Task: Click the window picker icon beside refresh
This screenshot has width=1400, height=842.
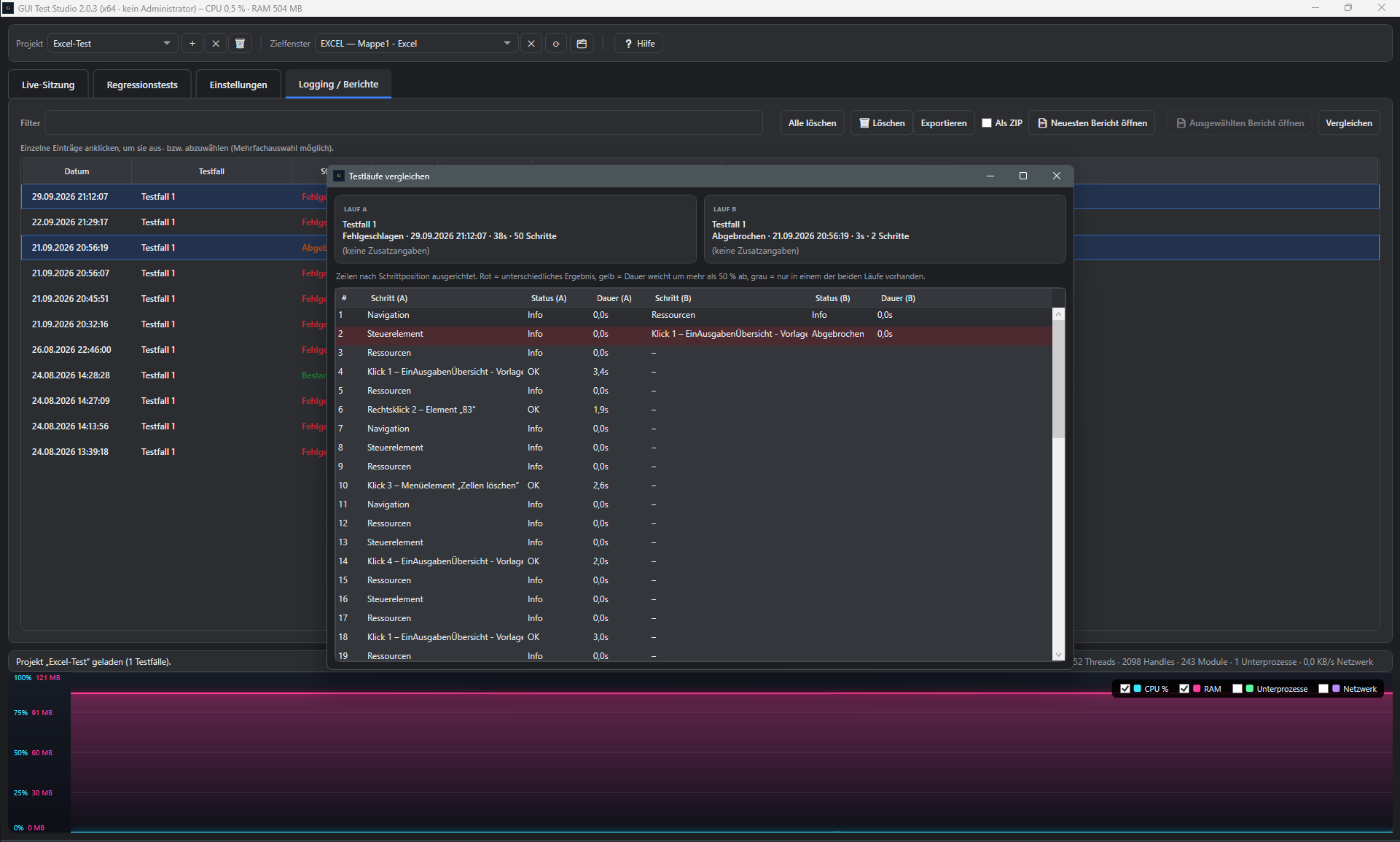Action: 582,44
